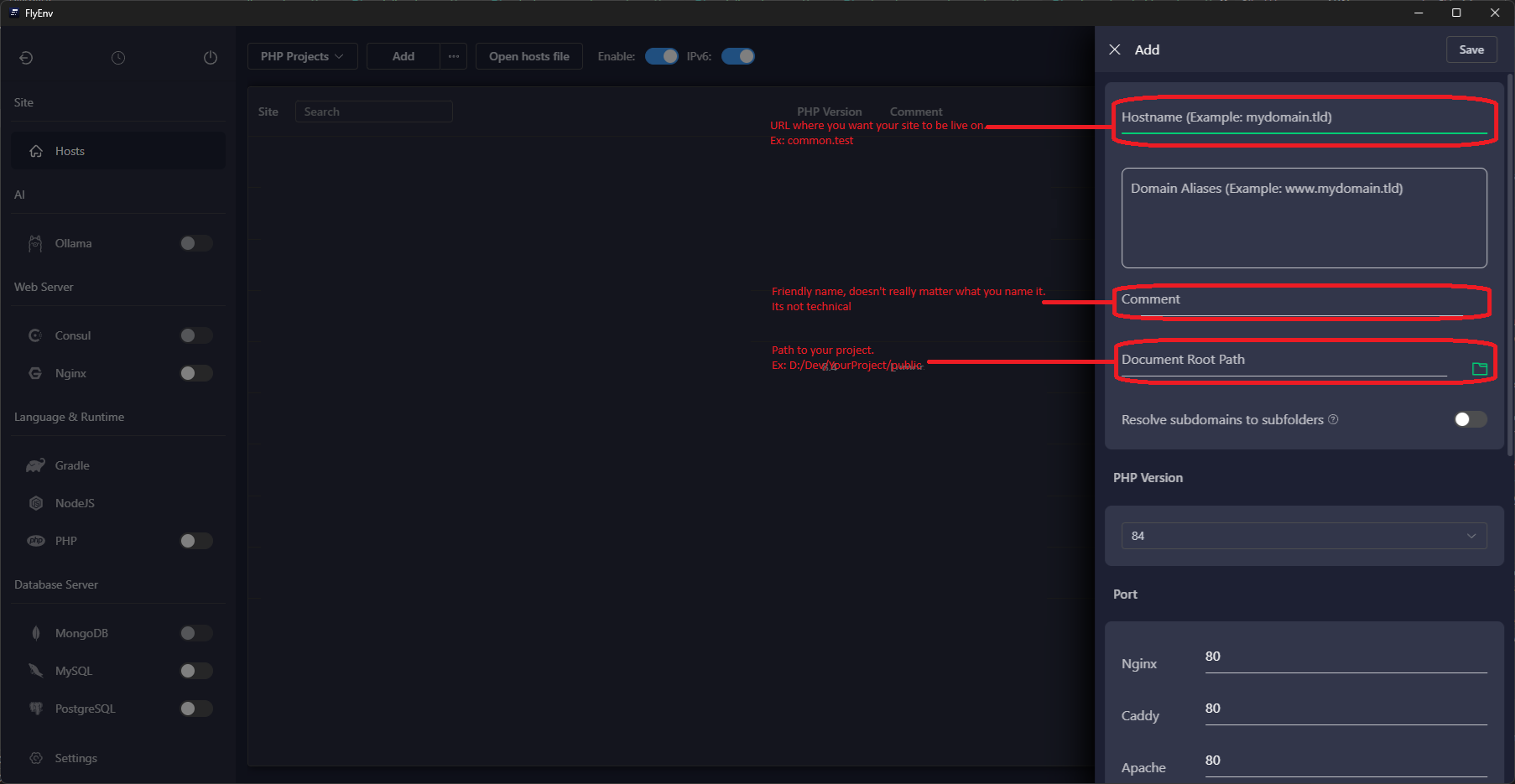Toggle the IPv6 switch off

[738, 56]
